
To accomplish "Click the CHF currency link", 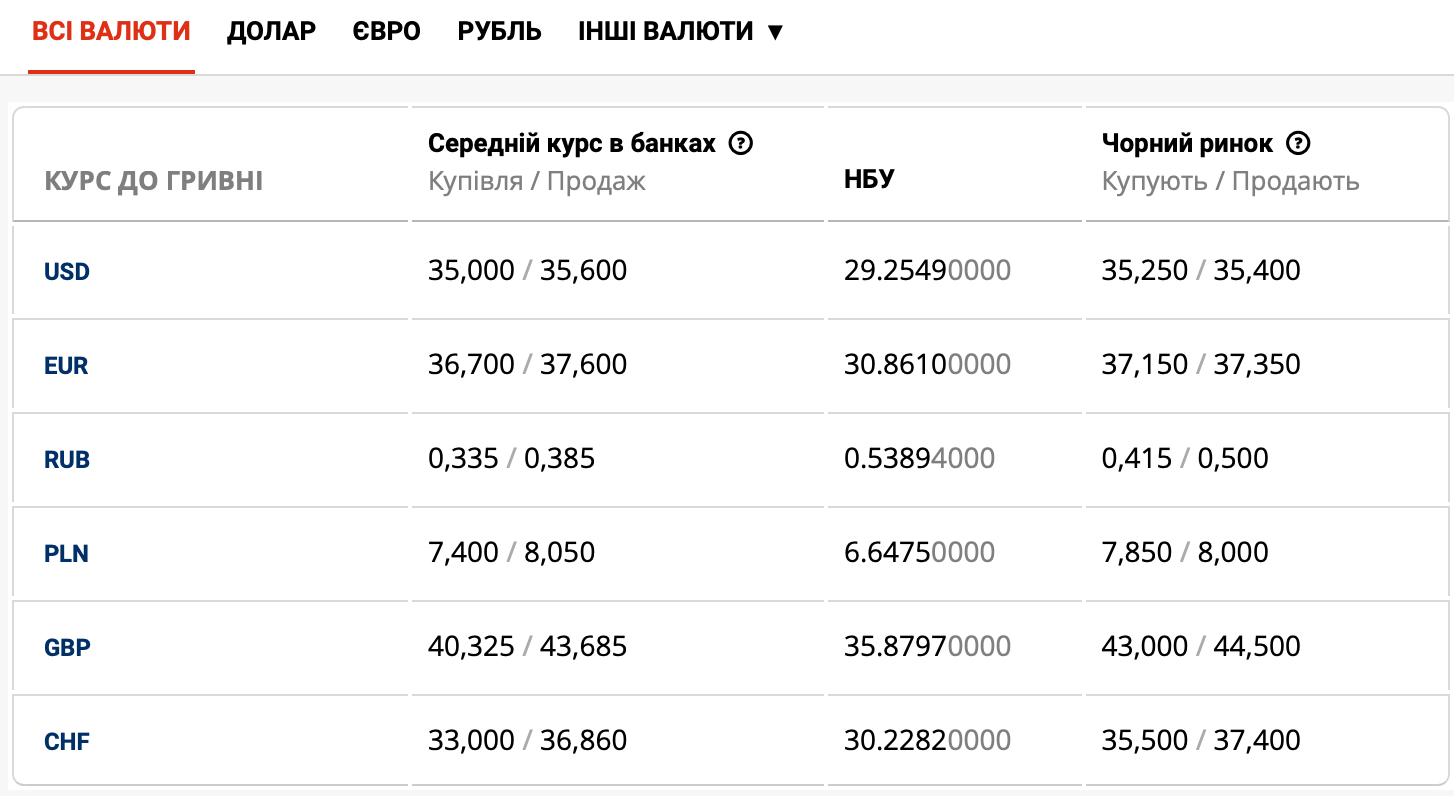I will tap(67, 742).
